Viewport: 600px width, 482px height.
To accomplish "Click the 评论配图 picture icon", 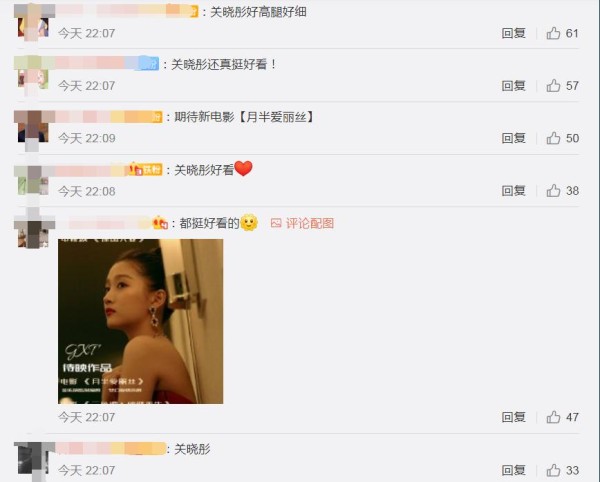I will (x=276, y=223).
